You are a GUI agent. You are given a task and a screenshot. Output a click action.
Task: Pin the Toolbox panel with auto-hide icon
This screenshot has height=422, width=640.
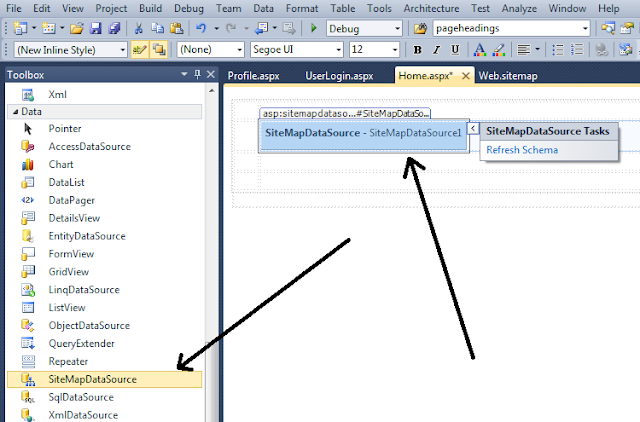[198, 74]
